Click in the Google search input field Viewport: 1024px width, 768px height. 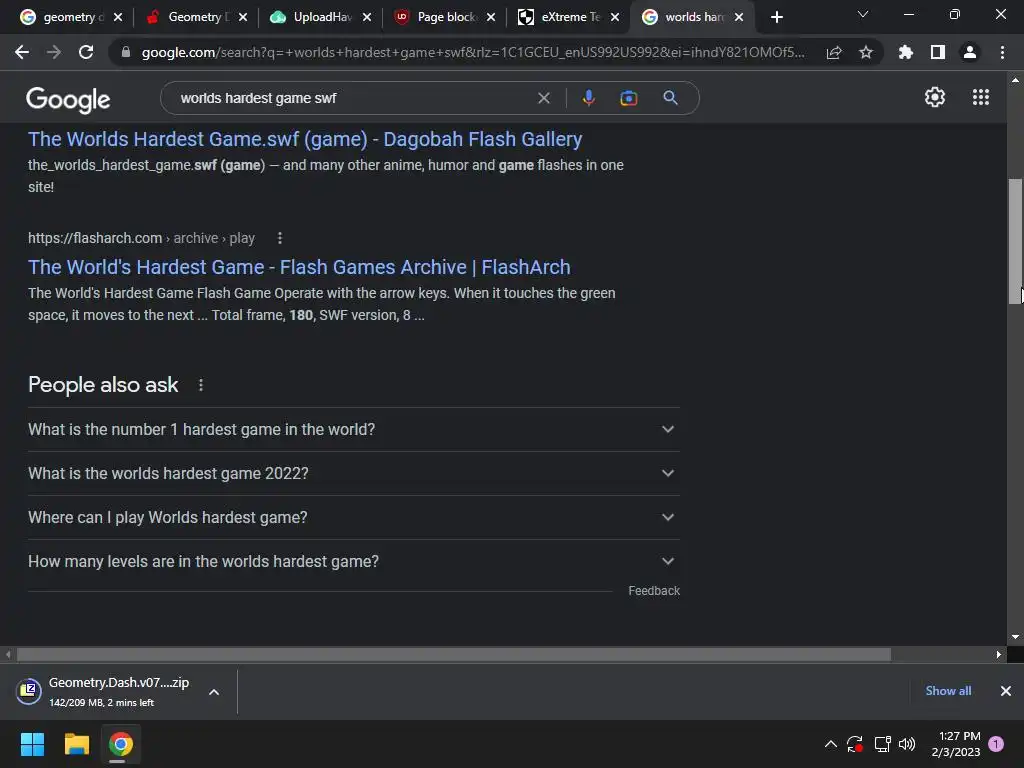pos(353,98)
